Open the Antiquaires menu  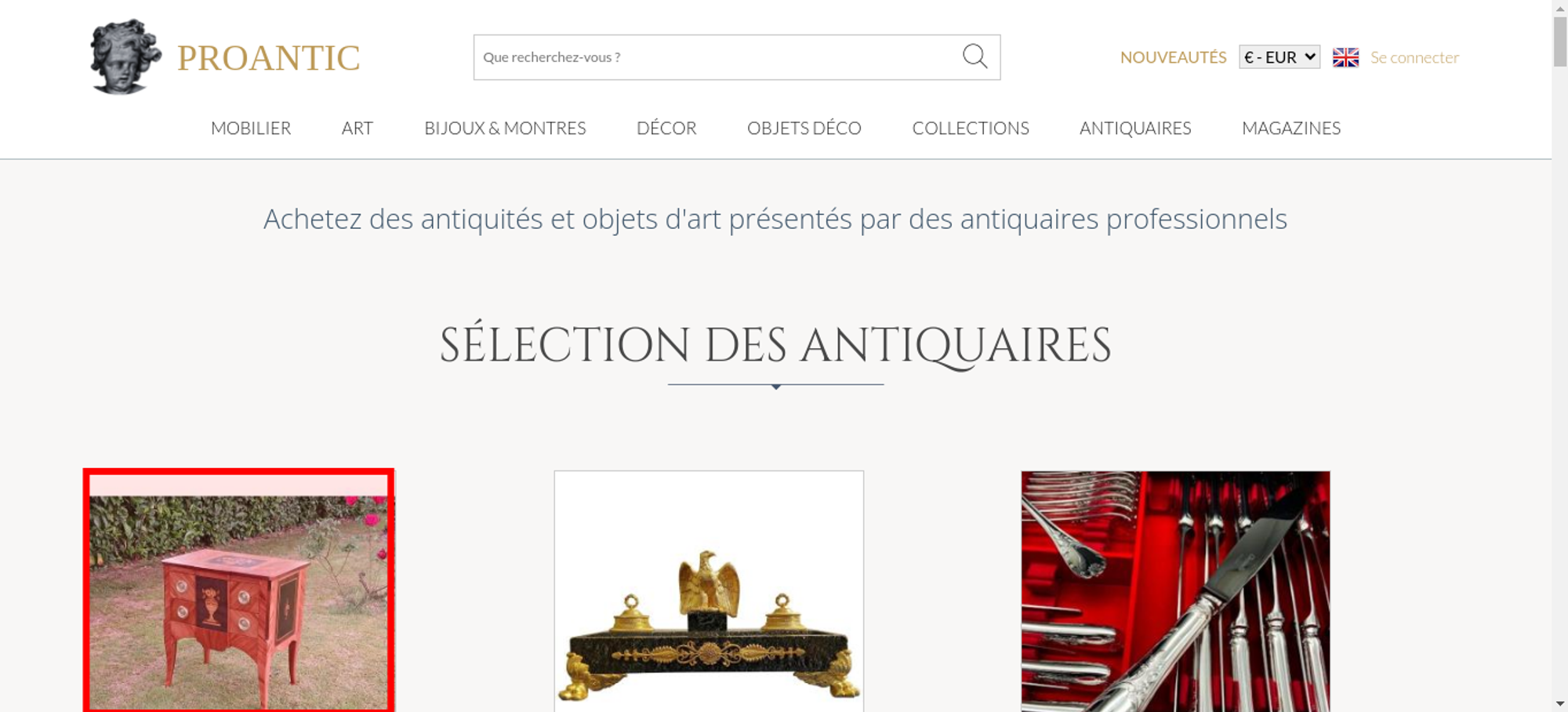(x=1135, y=128)
